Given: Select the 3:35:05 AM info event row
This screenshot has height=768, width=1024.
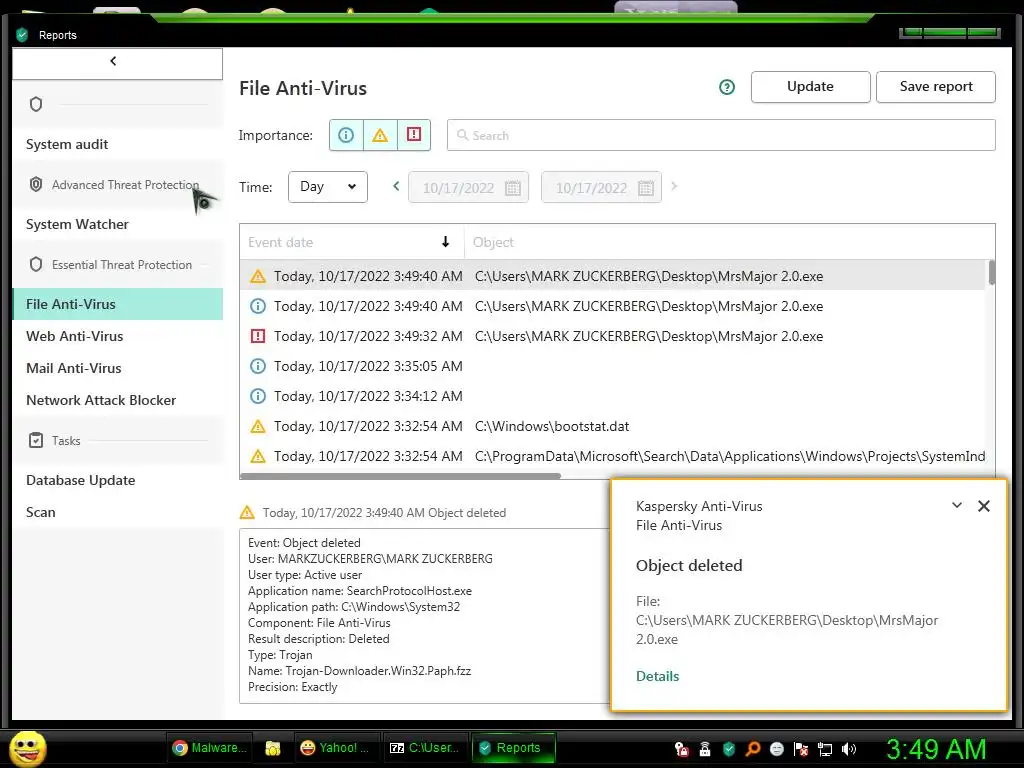Looking at the screenshot, I should [x=613, y=366].
